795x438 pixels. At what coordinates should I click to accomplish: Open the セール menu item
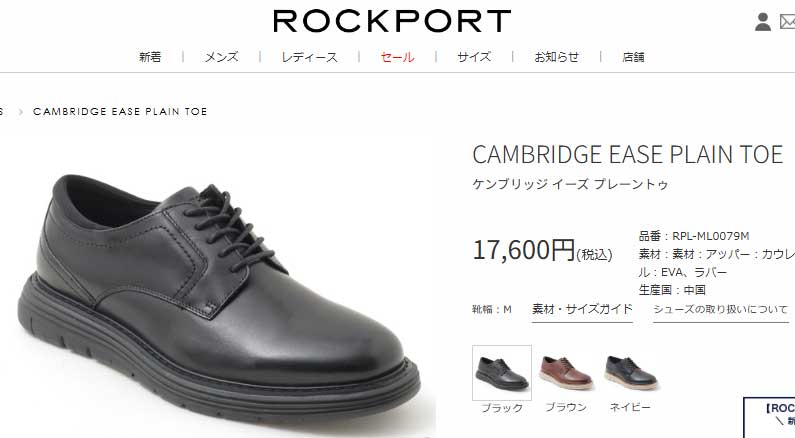tap(398, 57)
